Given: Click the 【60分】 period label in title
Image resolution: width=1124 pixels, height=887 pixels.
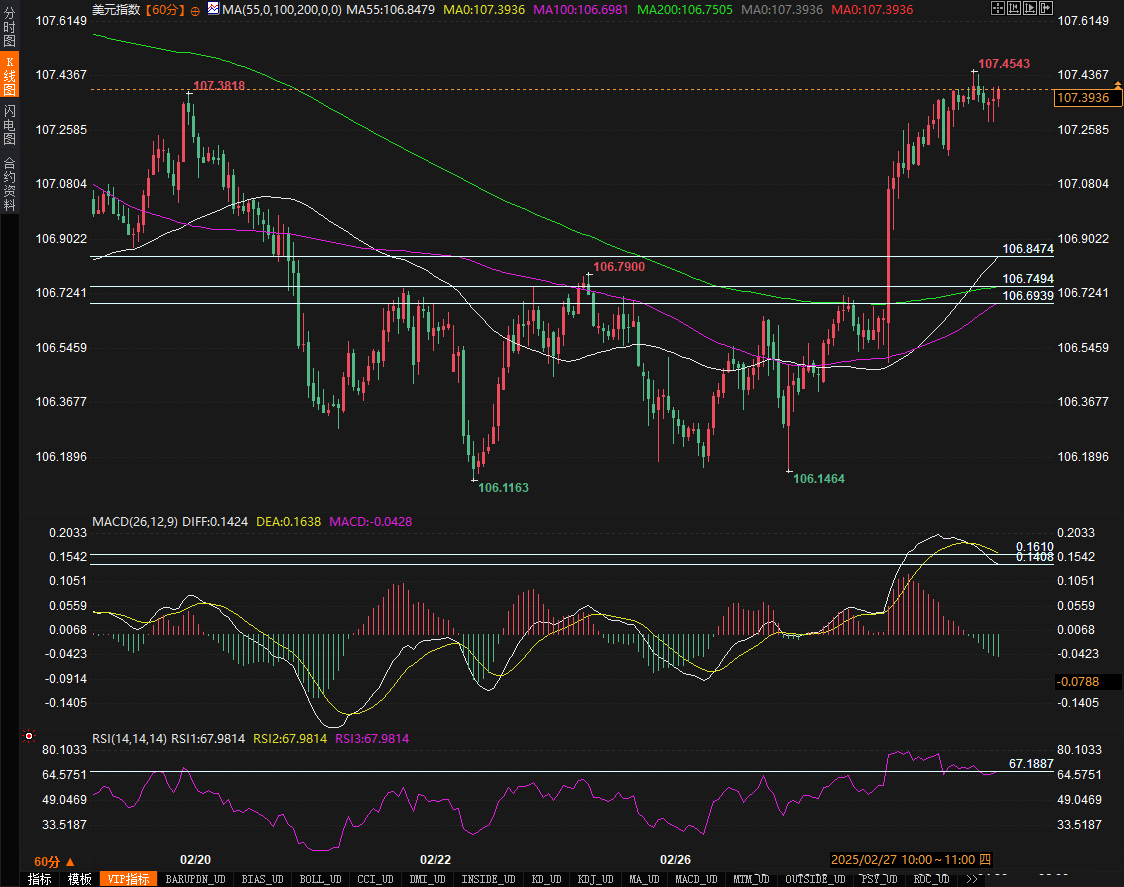Looking at the screenshot, I should pos(164,9).
